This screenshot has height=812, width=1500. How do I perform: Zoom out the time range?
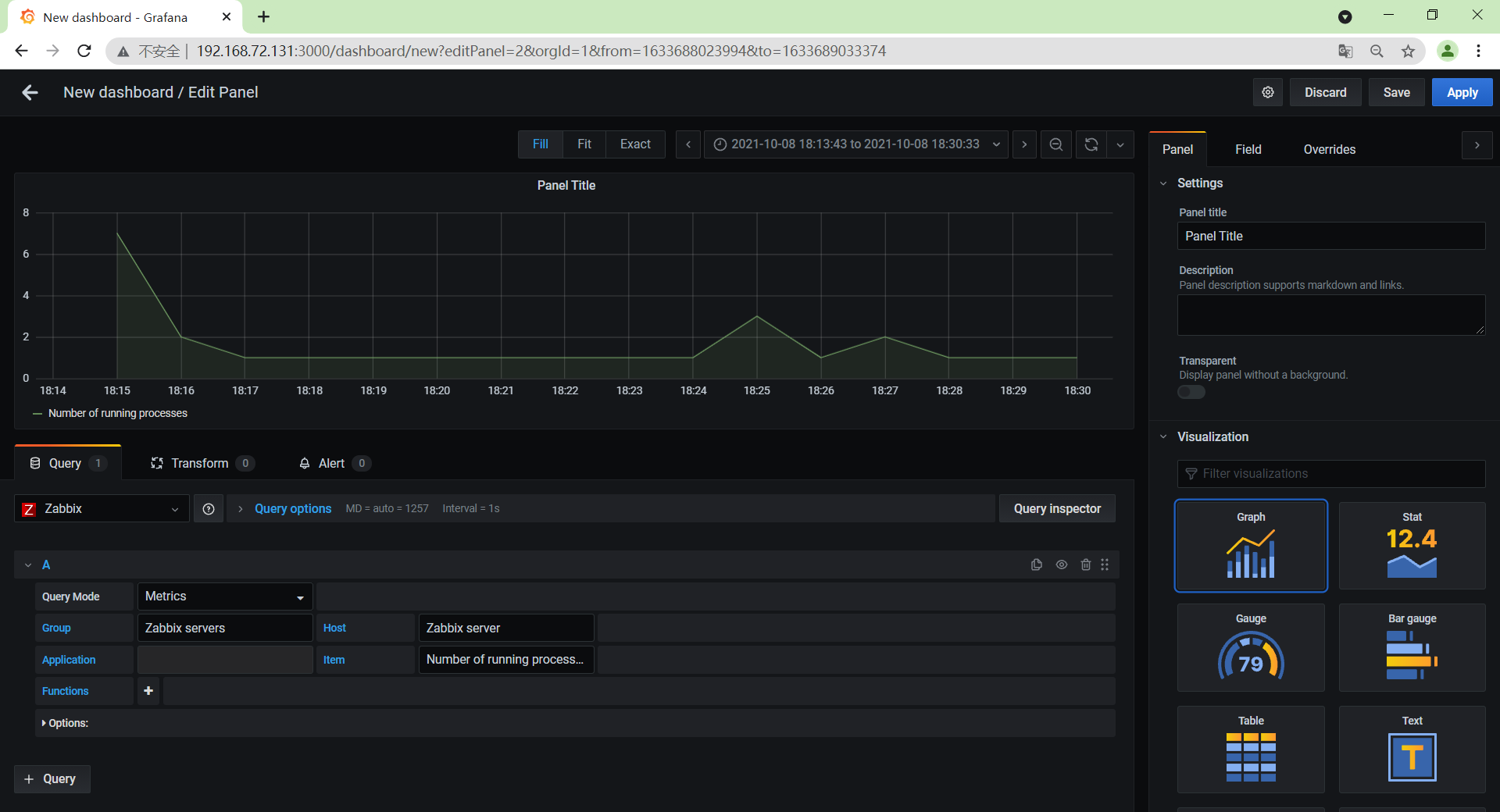tap(1055, 144)
